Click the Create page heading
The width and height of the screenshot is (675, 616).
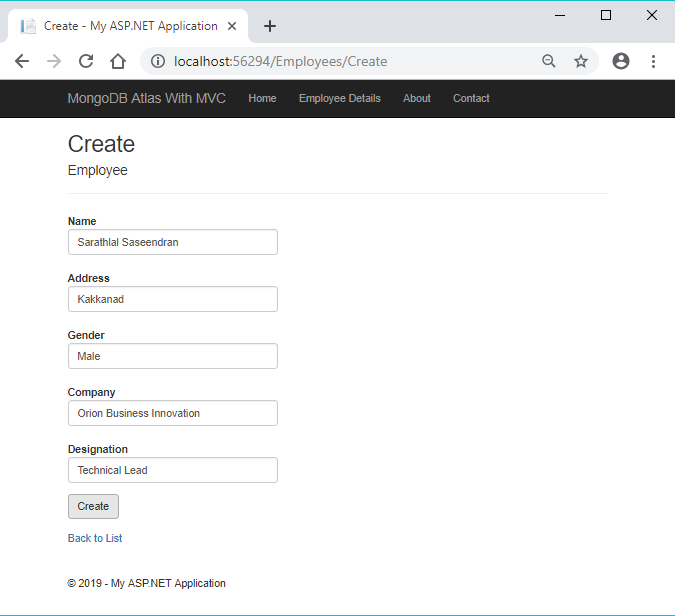coord(101,144)
